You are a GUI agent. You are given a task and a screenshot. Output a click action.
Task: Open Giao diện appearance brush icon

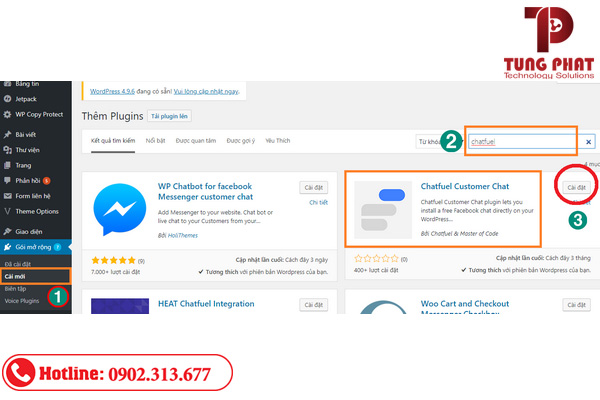(x=7, y=231)
